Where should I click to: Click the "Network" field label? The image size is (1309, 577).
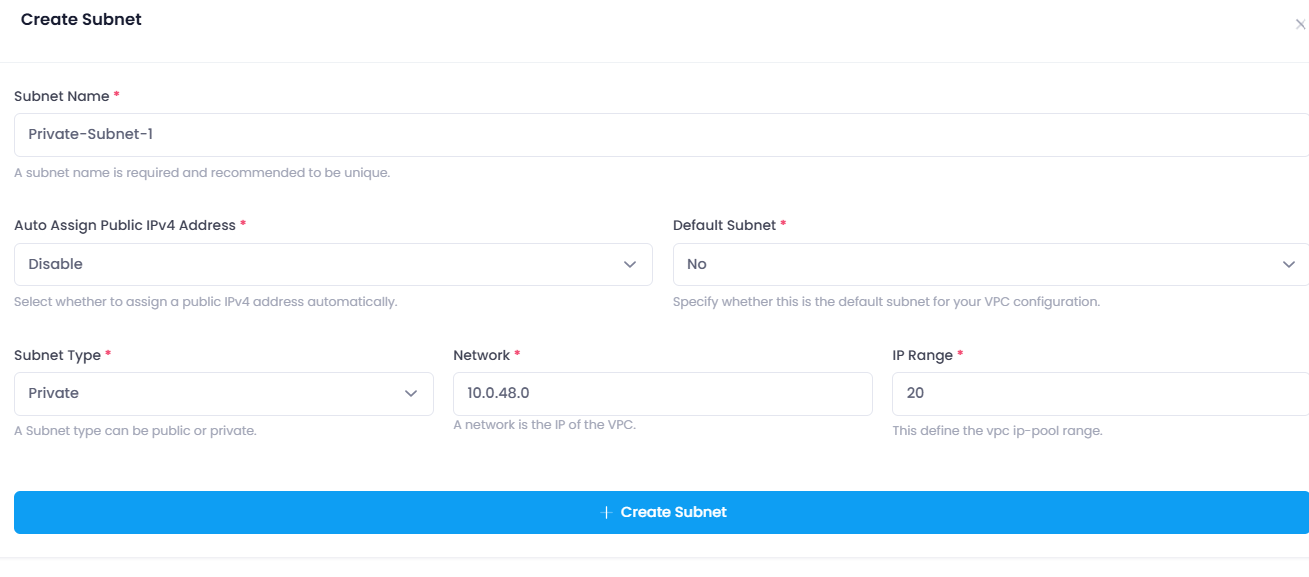(x=481, y=355)
